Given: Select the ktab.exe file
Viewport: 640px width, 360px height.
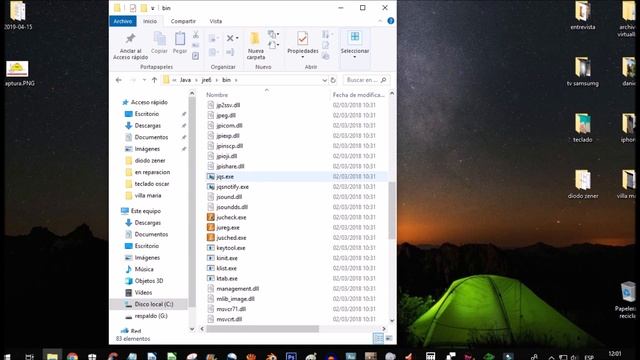Looking at the screenshot, I should tap(227, 278).
